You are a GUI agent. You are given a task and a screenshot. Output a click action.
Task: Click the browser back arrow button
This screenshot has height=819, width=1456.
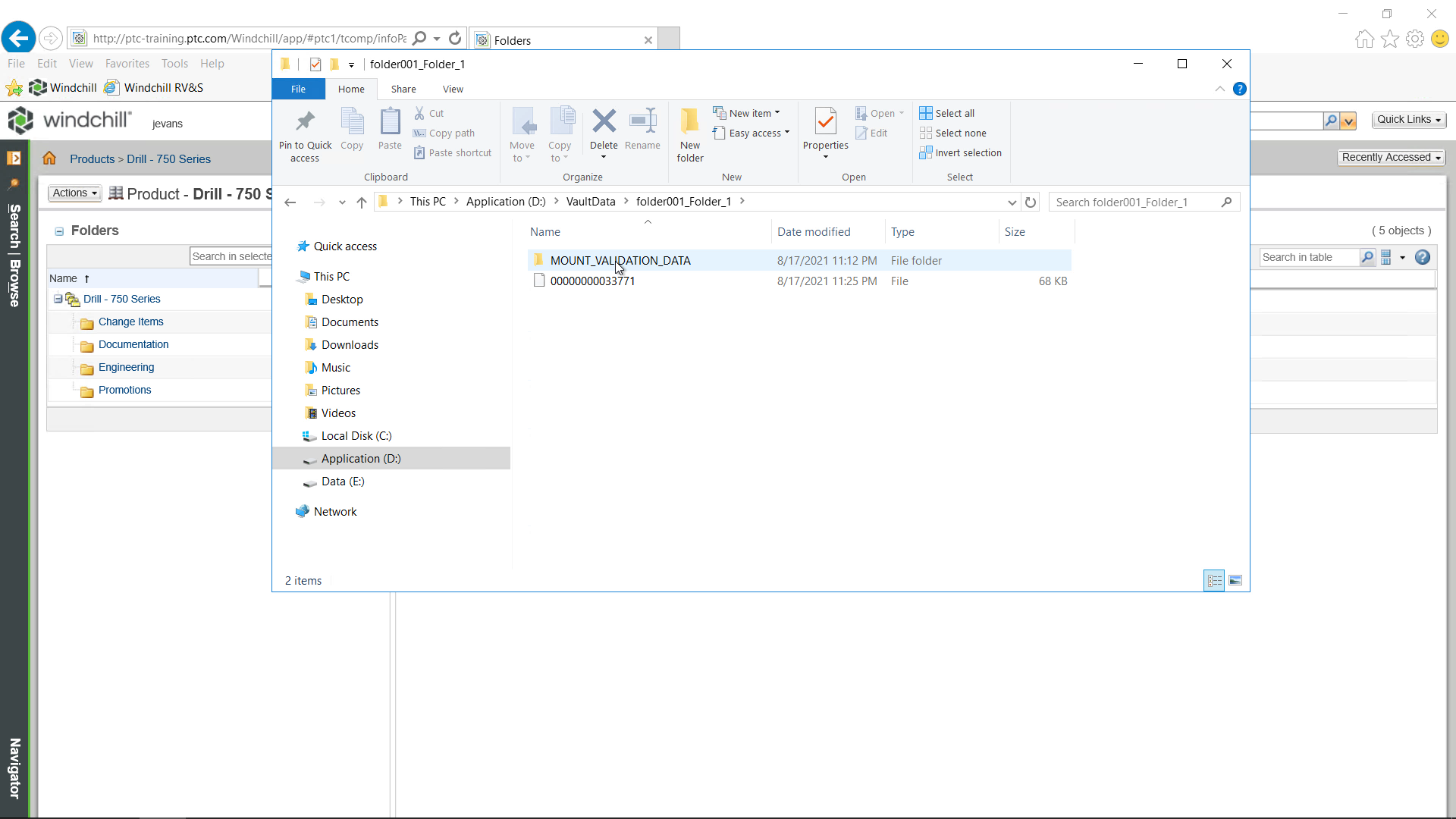[19, 37]
